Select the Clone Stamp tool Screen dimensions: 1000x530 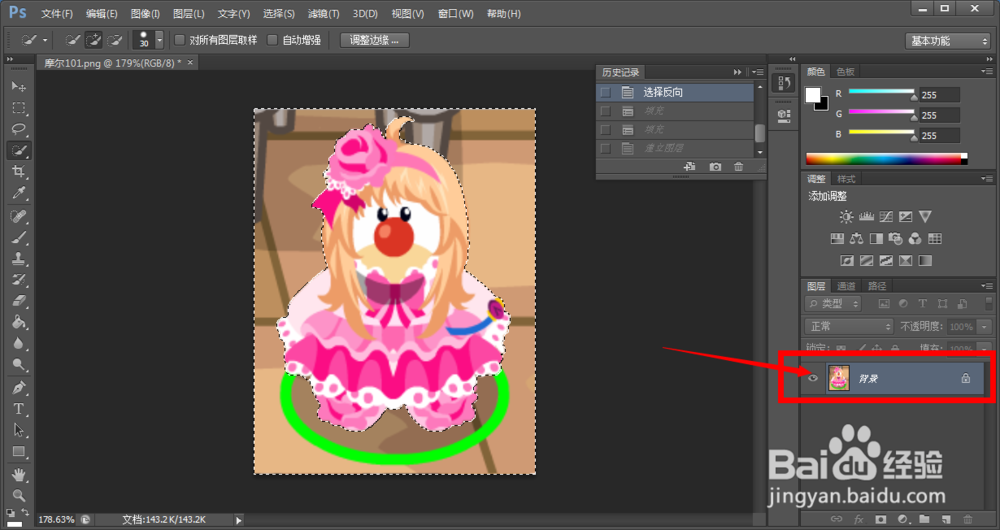point(18,259)
